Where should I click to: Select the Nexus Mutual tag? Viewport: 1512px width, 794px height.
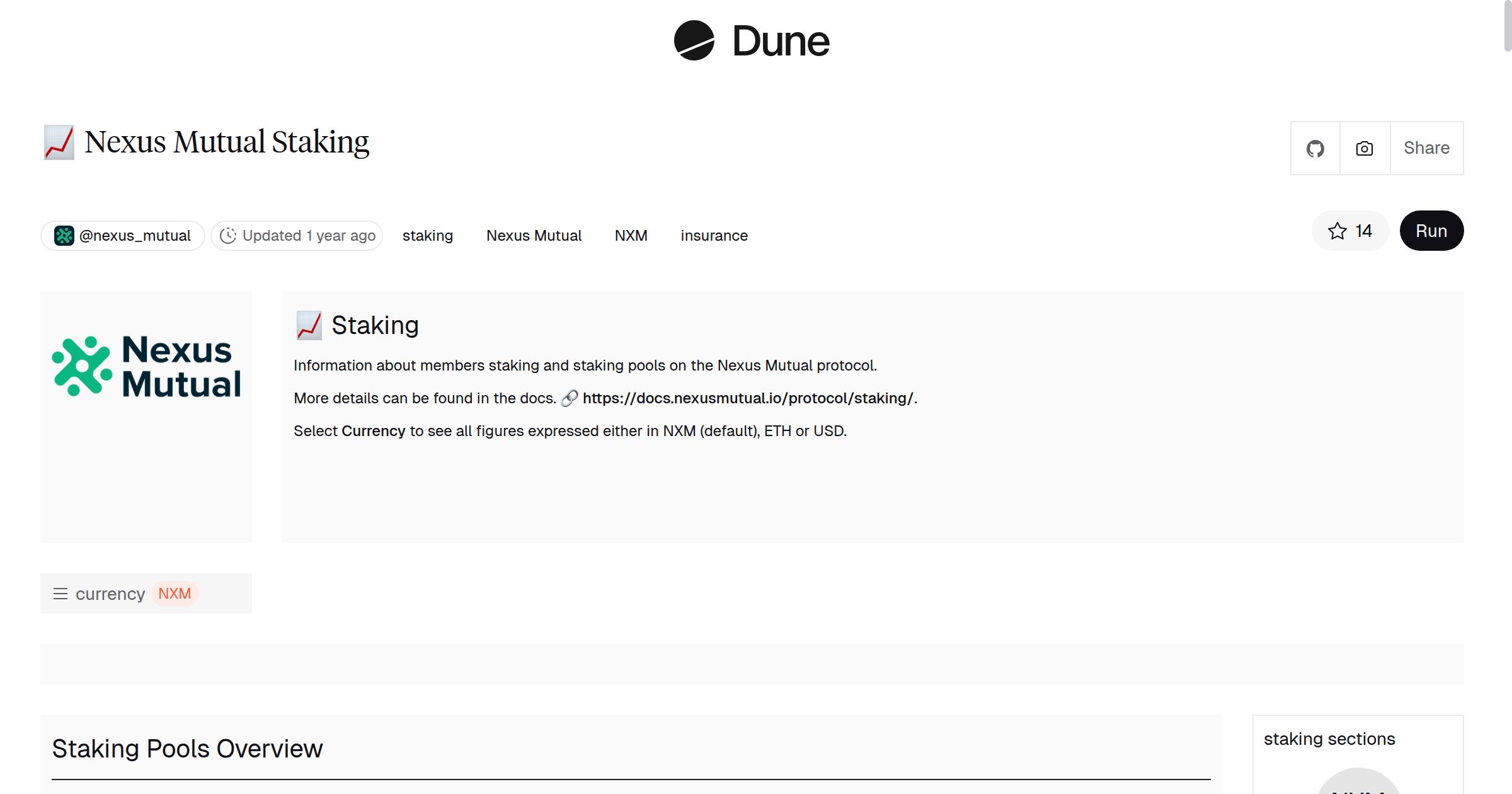point(534,236)
